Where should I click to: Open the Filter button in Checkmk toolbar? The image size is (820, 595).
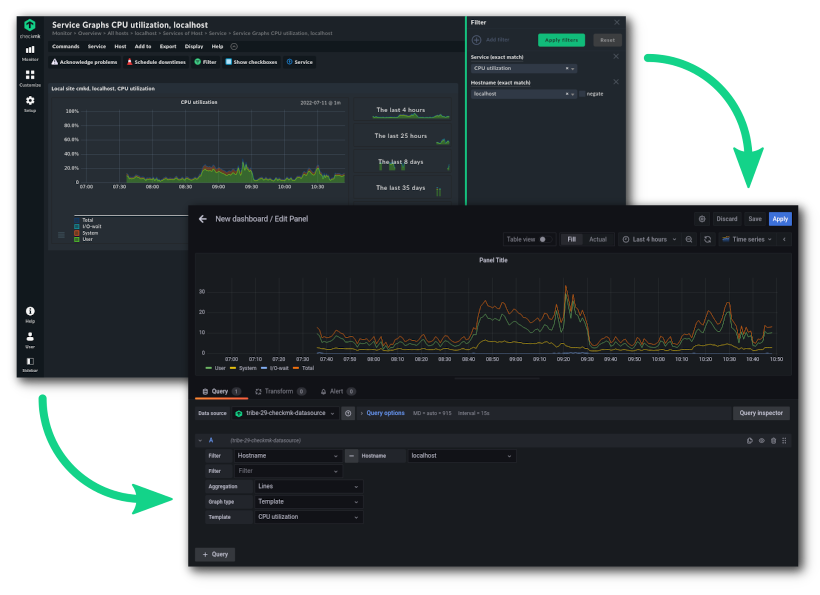[206, 62]
